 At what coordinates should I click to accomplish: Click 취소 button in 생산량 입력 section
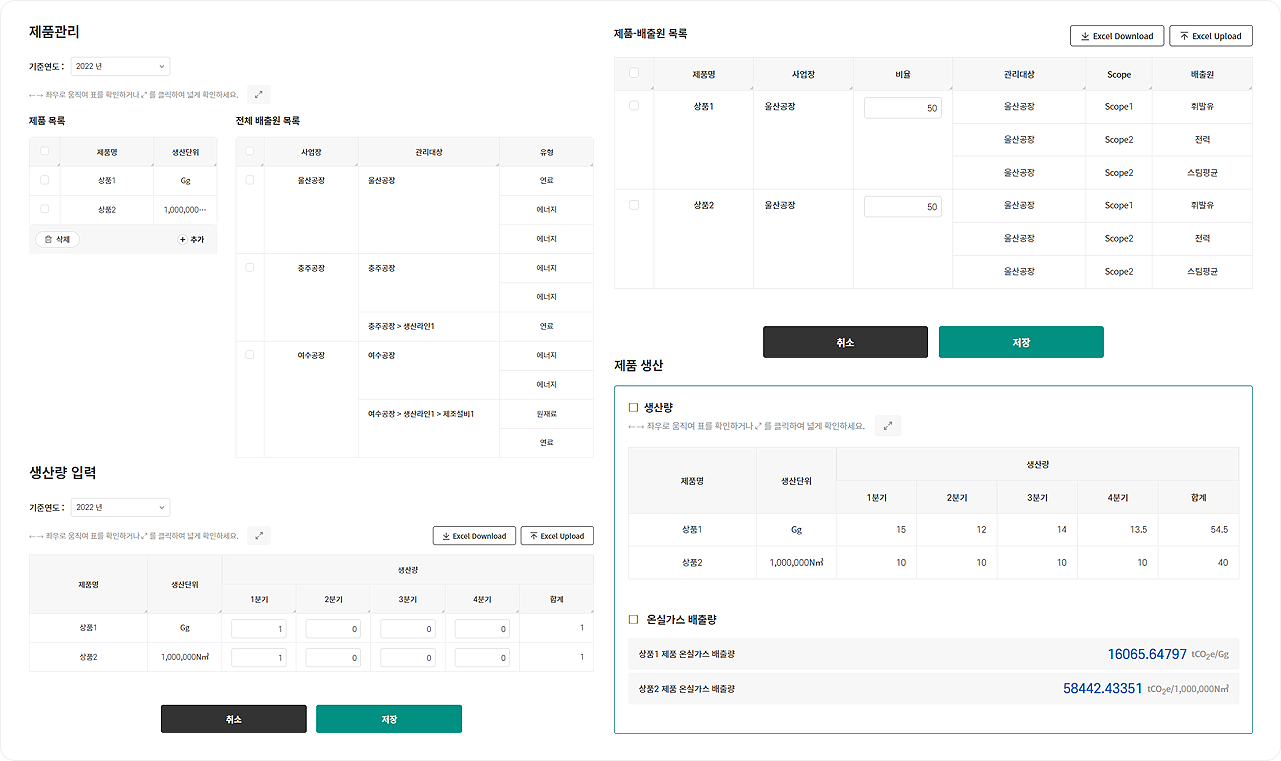(234, 719)
